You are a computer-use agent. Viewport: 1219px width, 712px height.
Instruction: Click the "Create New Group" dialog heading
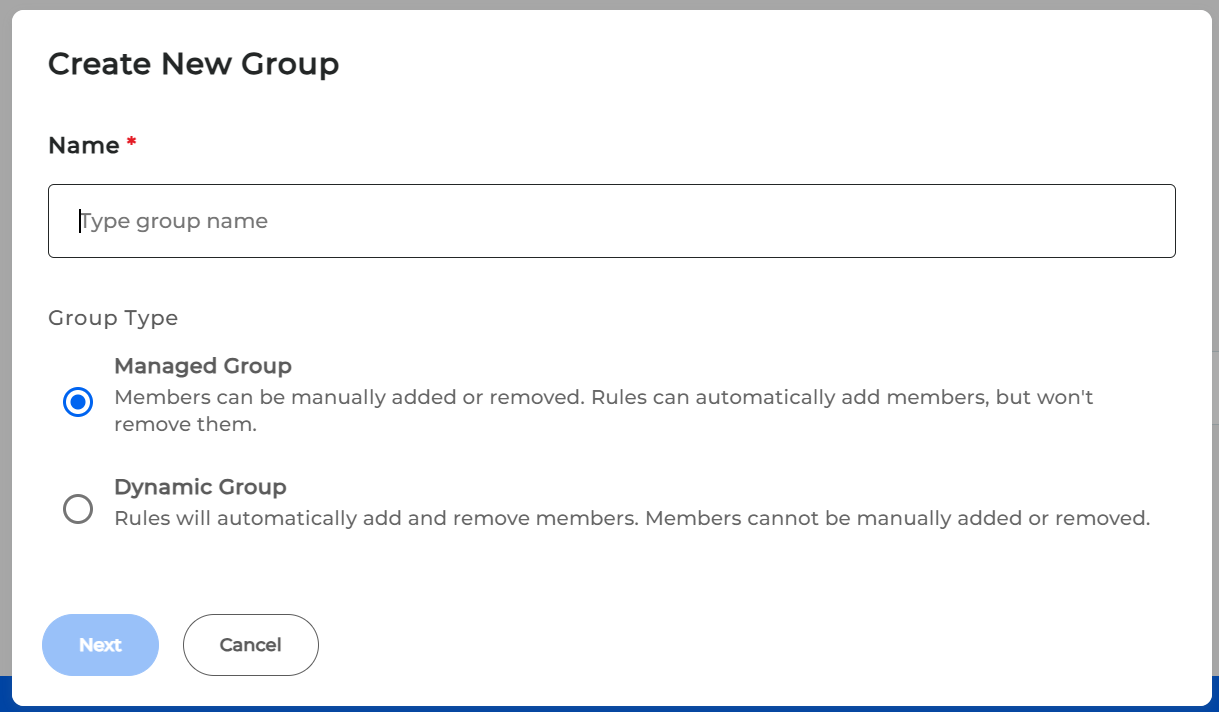(x=193, y=64)
